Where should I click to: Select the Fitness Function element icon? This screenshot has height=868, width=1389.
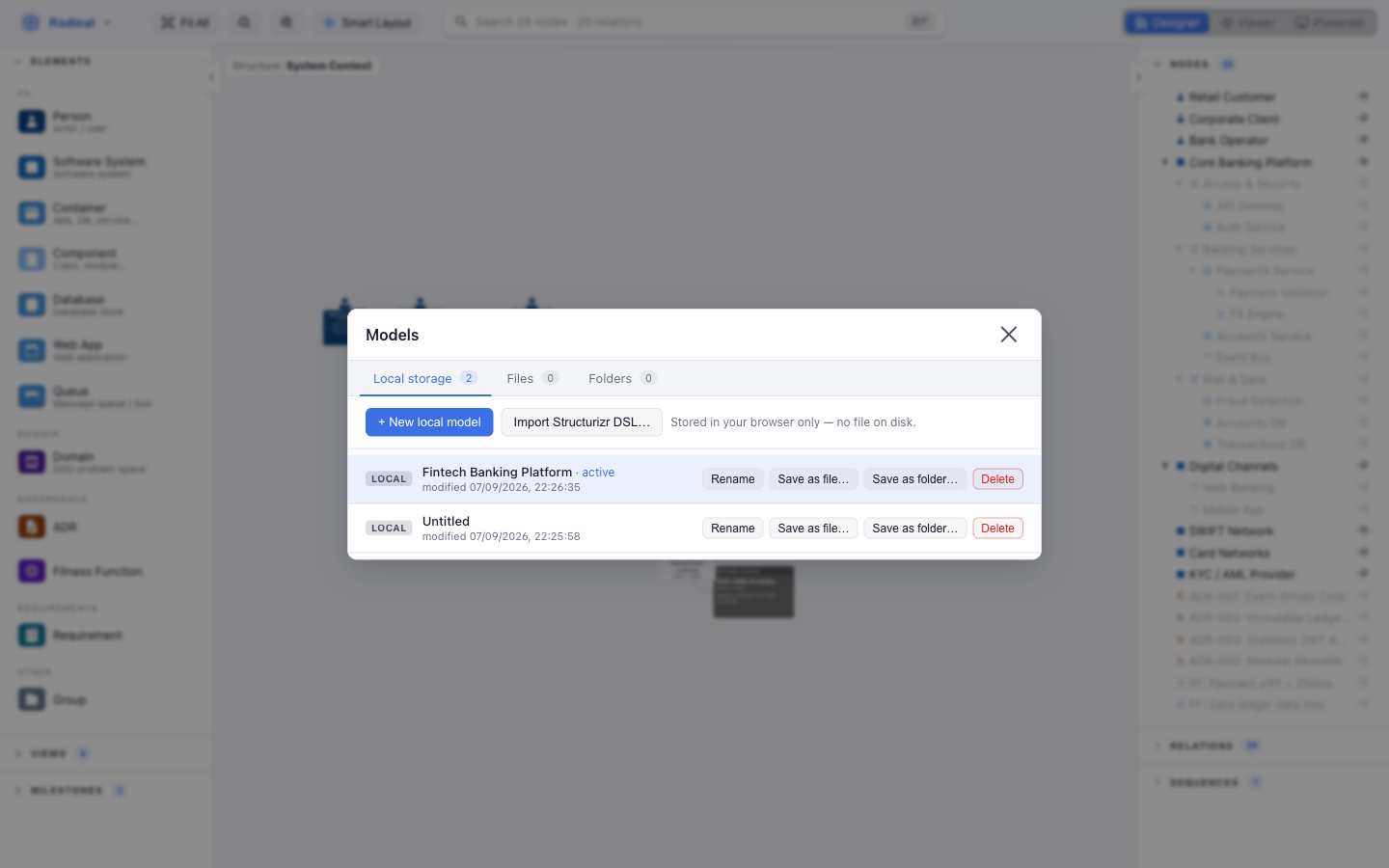32,571
